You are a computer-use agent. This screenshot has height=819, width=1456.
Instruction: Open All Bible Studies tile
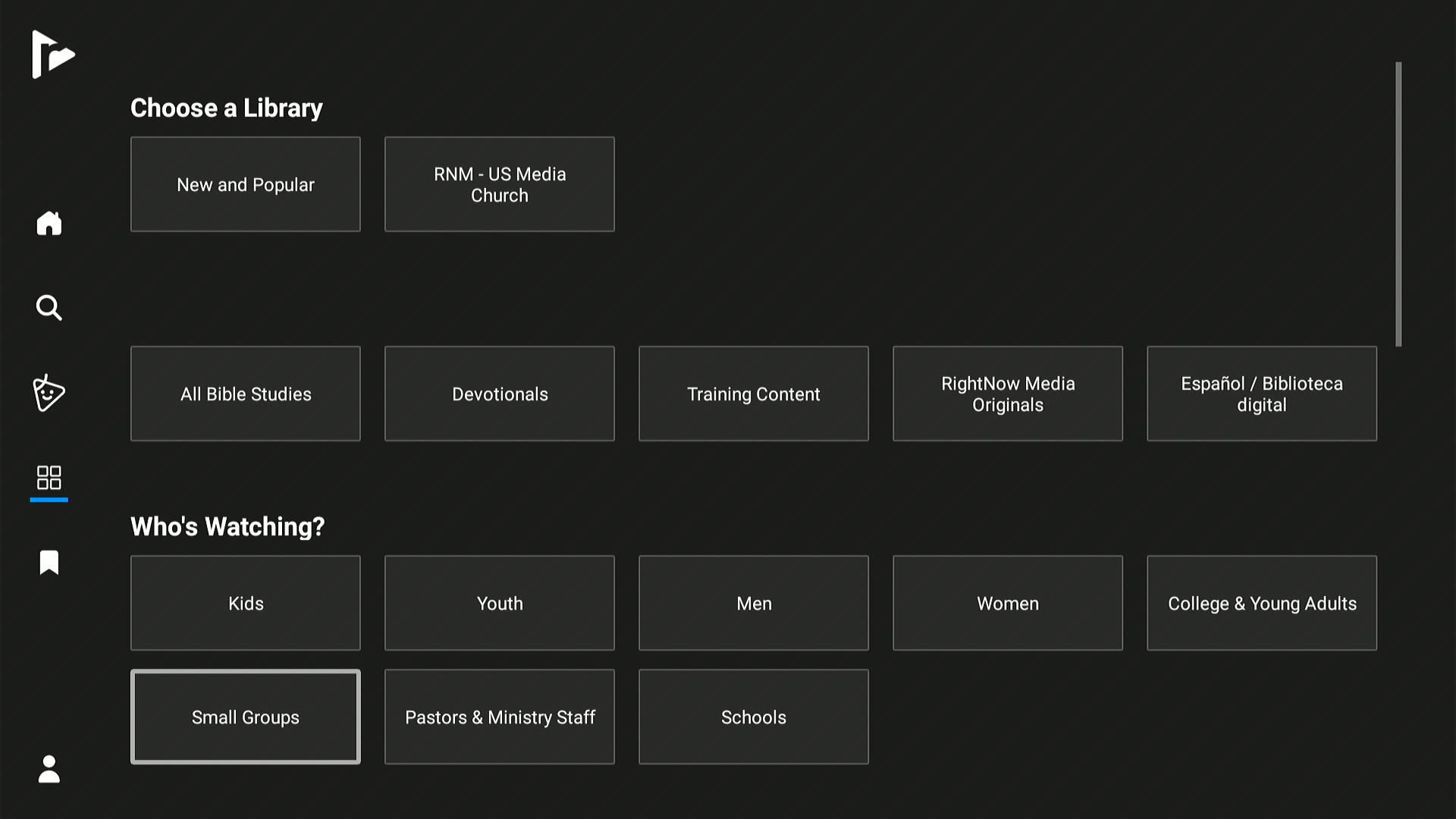(x=245, y=394)
